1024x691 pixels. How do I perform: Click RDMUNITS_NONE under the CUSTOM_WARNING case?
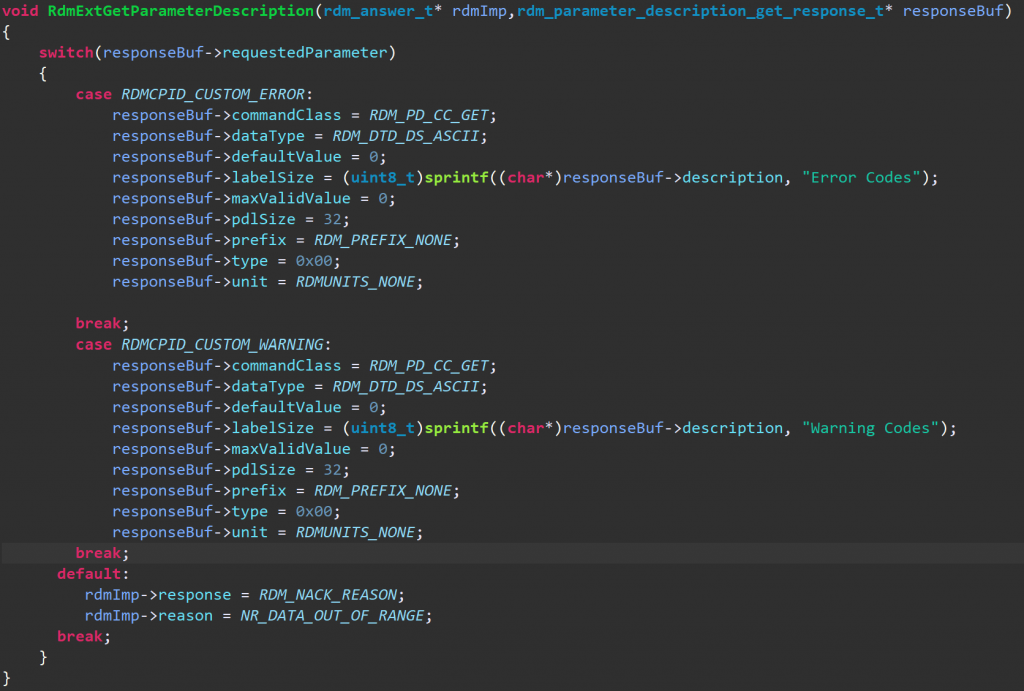[355, 533]
